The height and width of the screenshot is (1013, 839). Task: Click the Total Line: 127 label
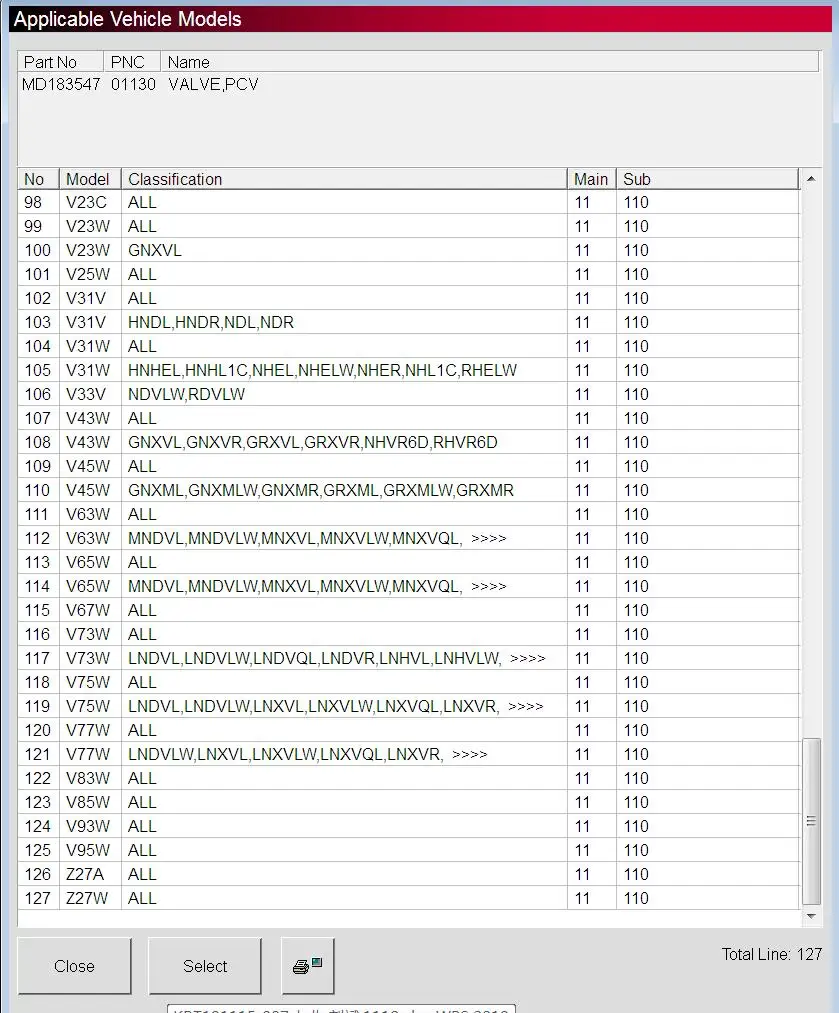tap(772, 954)
